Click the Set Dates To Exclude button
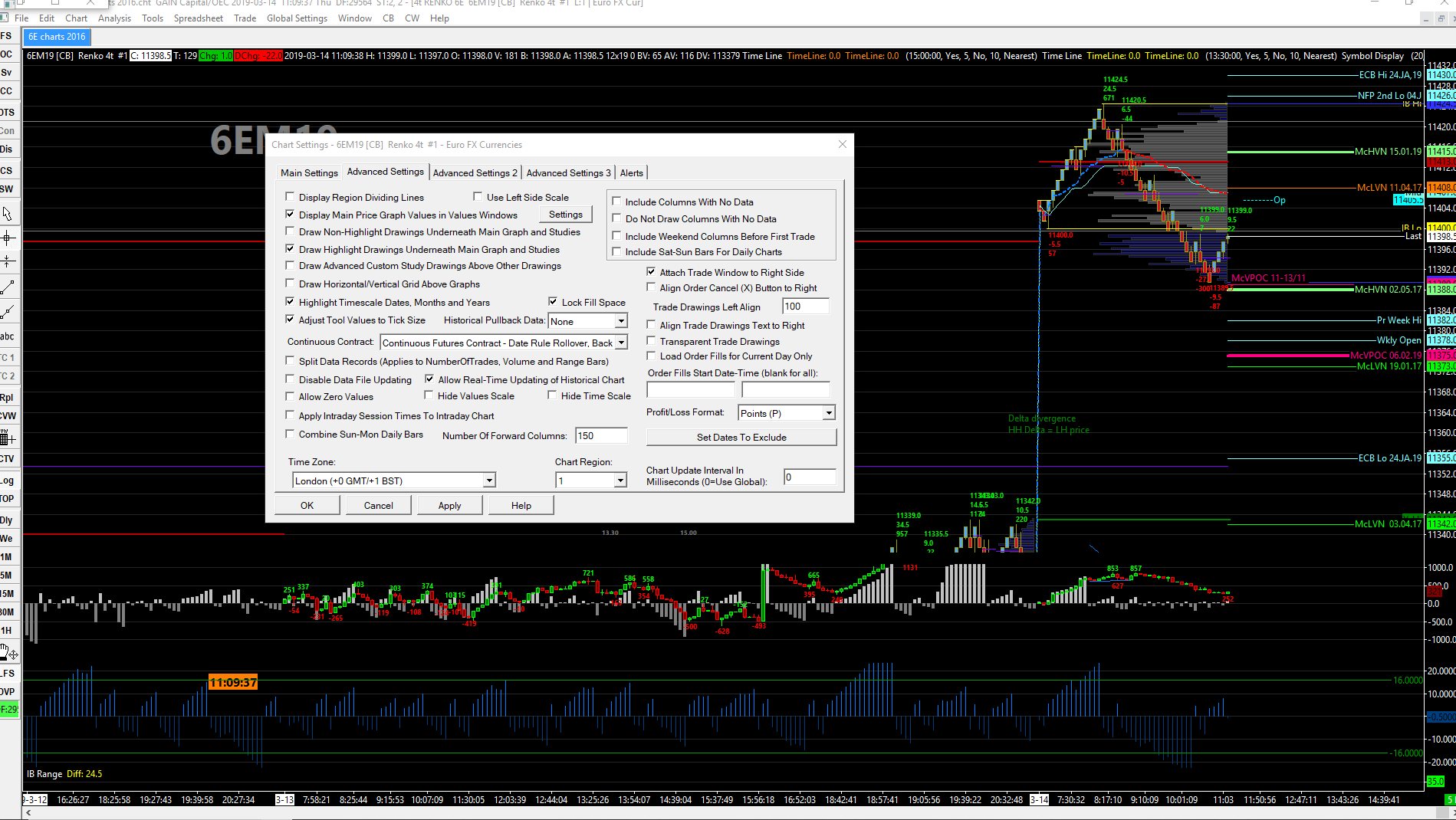Screen dimensions: 1456x820 (741, 438)
